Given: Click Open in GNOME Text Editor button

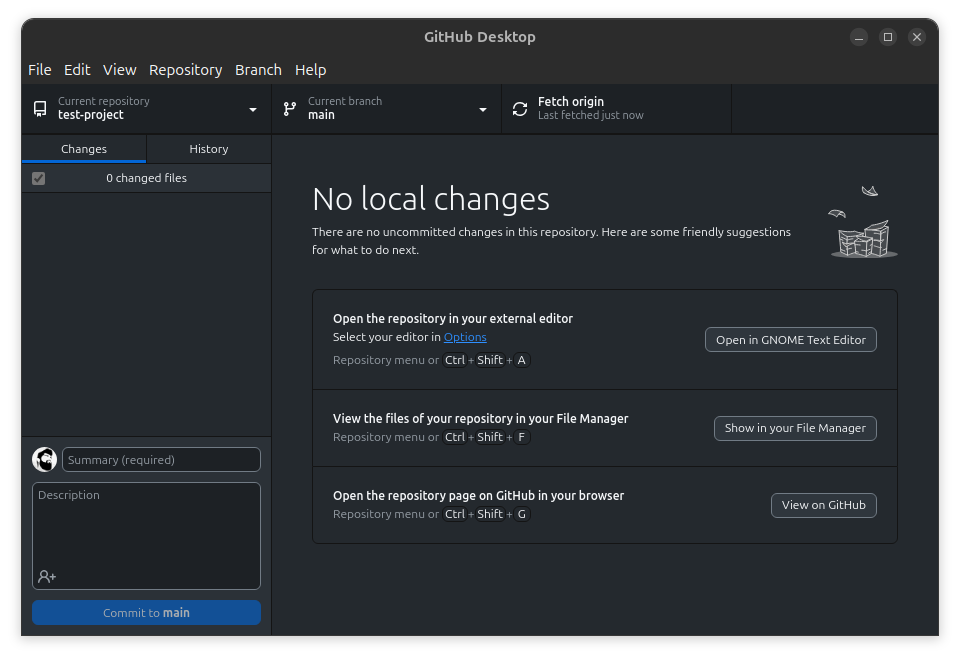Looking at the screenshot, I should [790, 340].
